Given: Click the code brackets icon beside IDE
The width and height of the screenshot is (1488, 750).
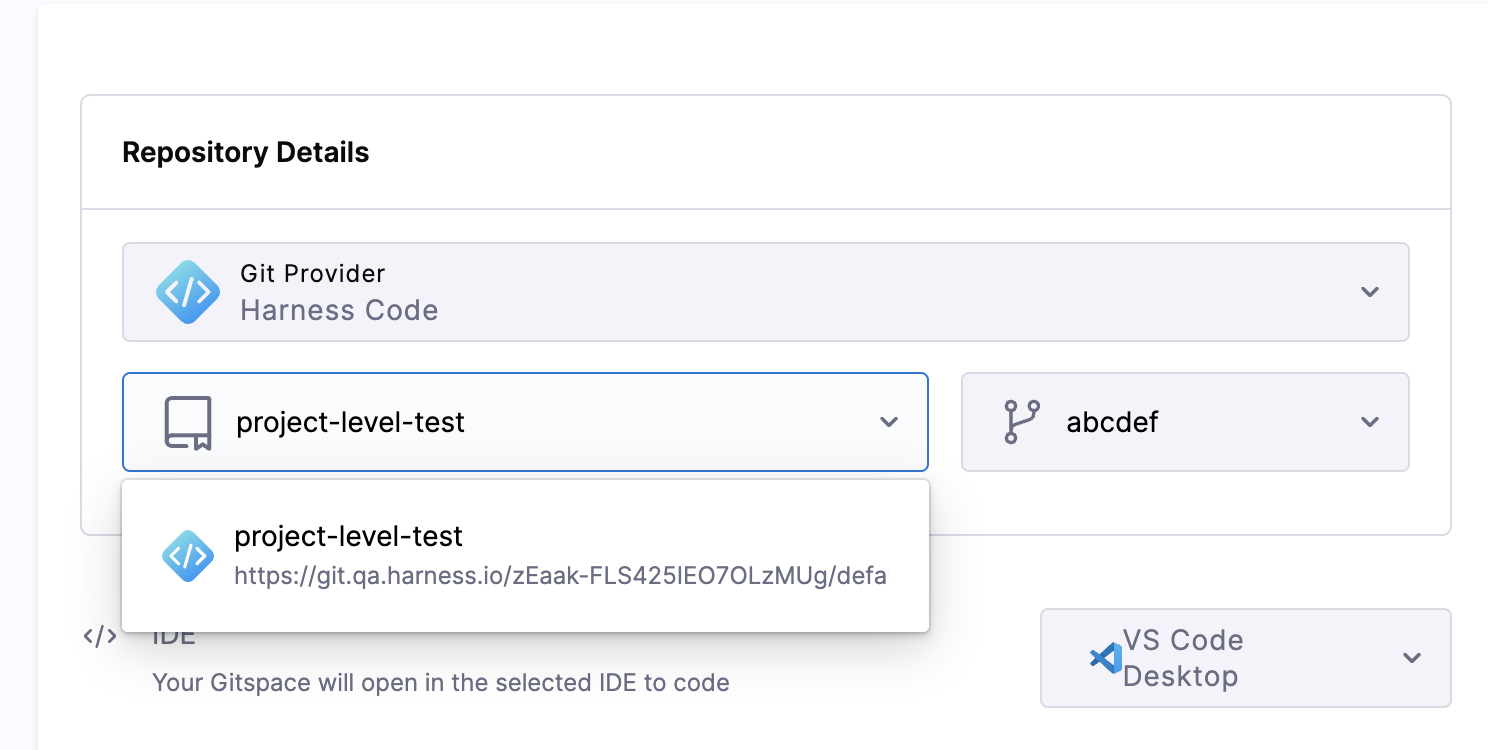Looking at the screenshot, I should [x=100, y=637].
